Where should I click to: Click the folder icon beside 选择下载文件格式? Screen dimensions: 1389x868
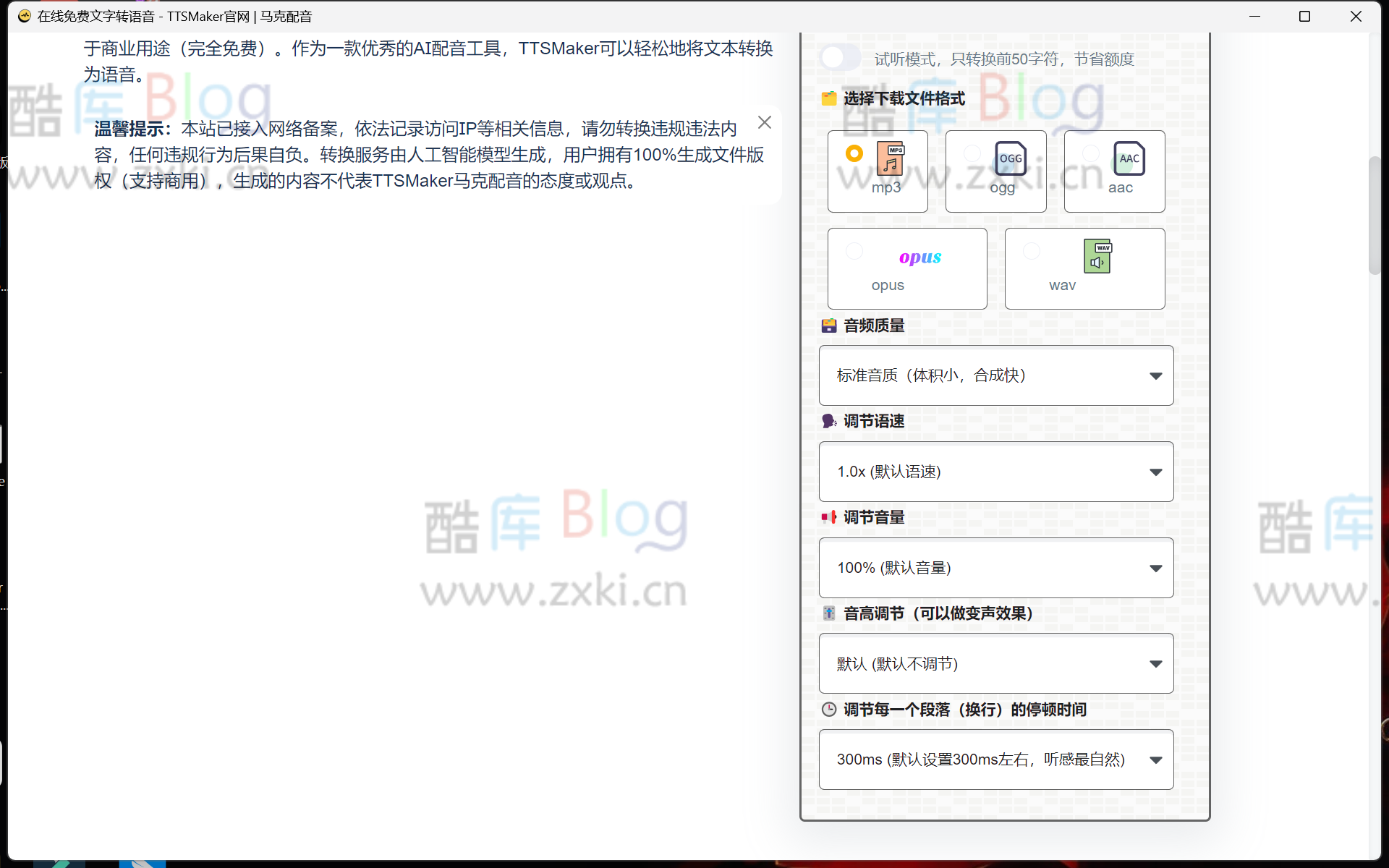[x=829, y=98]
